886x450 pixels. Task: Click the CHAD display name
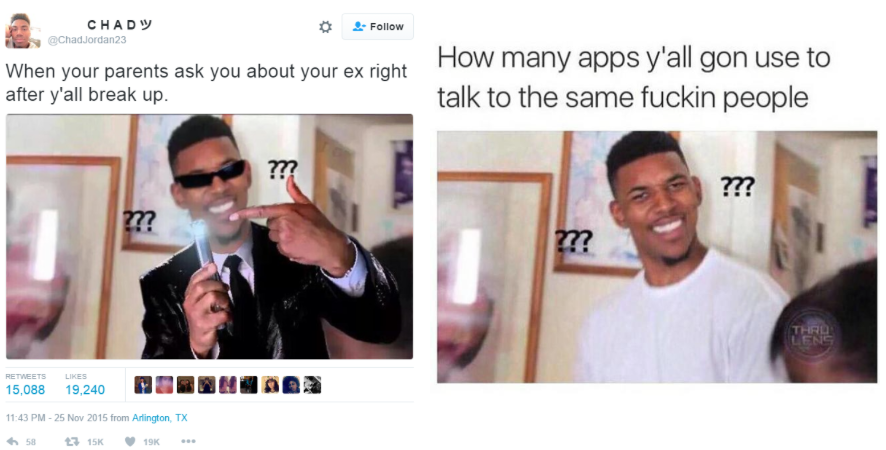point(120,25)
